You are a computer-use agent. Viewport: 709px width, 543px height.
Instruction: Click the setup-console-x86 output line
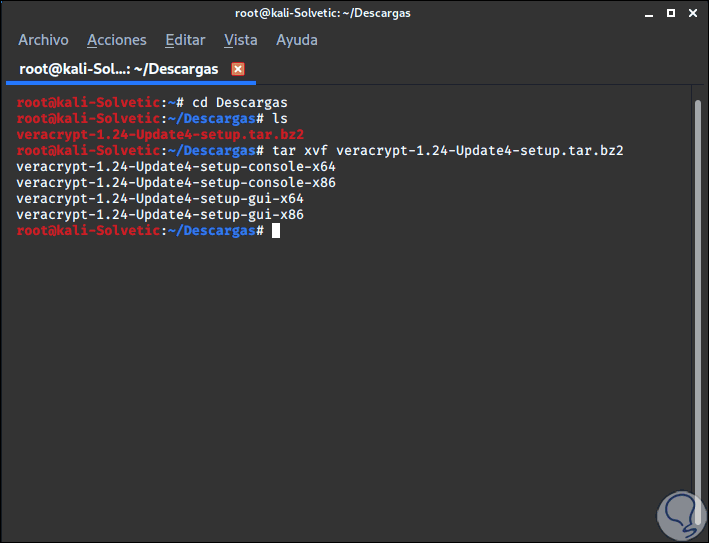pyautogui.click(x=176, y=182)
